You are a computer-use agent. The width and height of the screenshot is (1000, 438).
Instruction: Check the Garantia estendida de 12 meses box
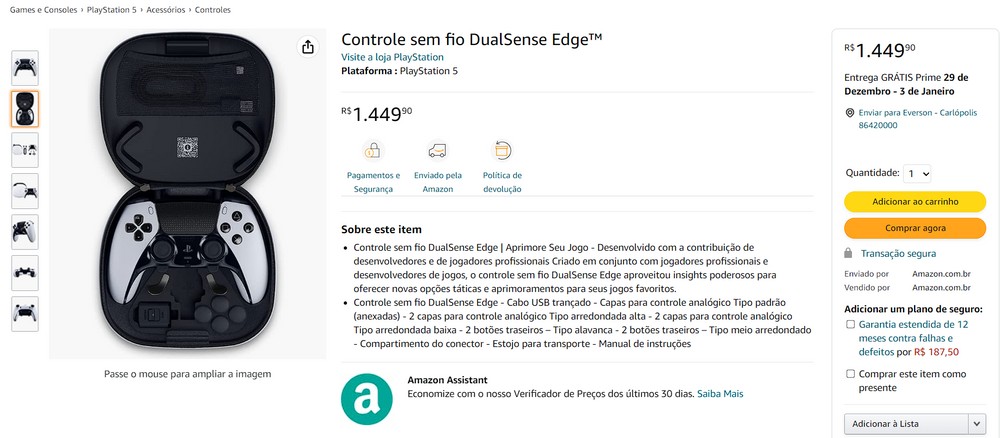pos(850,325)
